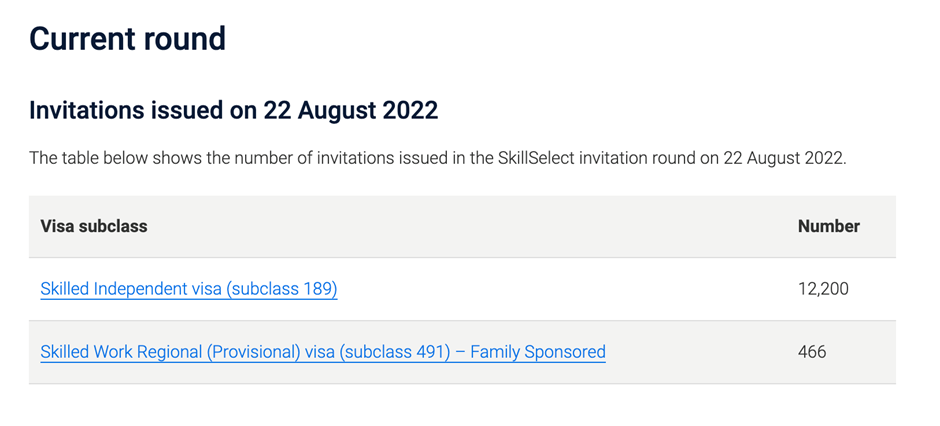Click the 466 invitations value cell

(812, 352)
